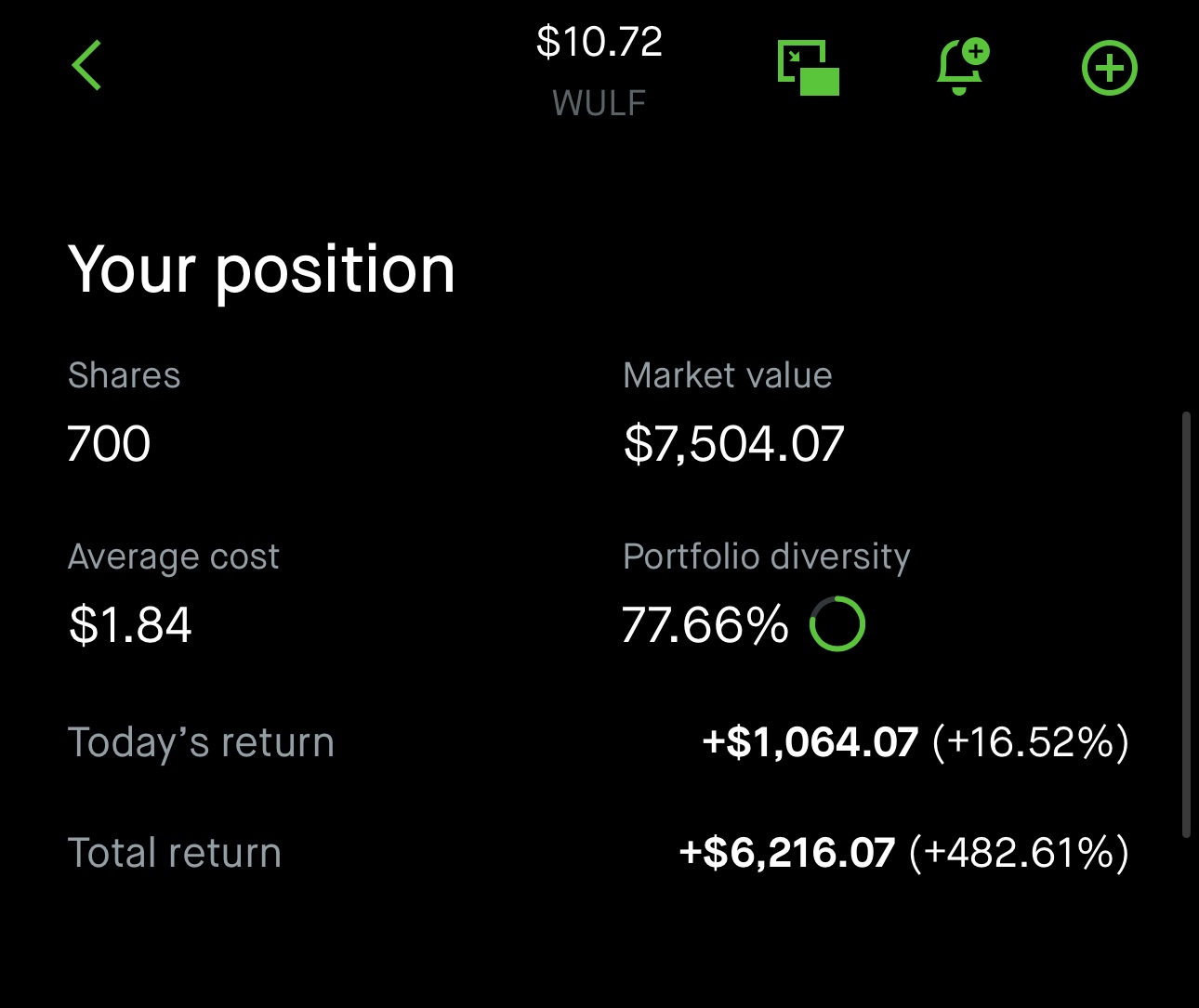Tap the Average cost label
The height and width of the screenshot is (1008, 1199).
click(174, 556)
